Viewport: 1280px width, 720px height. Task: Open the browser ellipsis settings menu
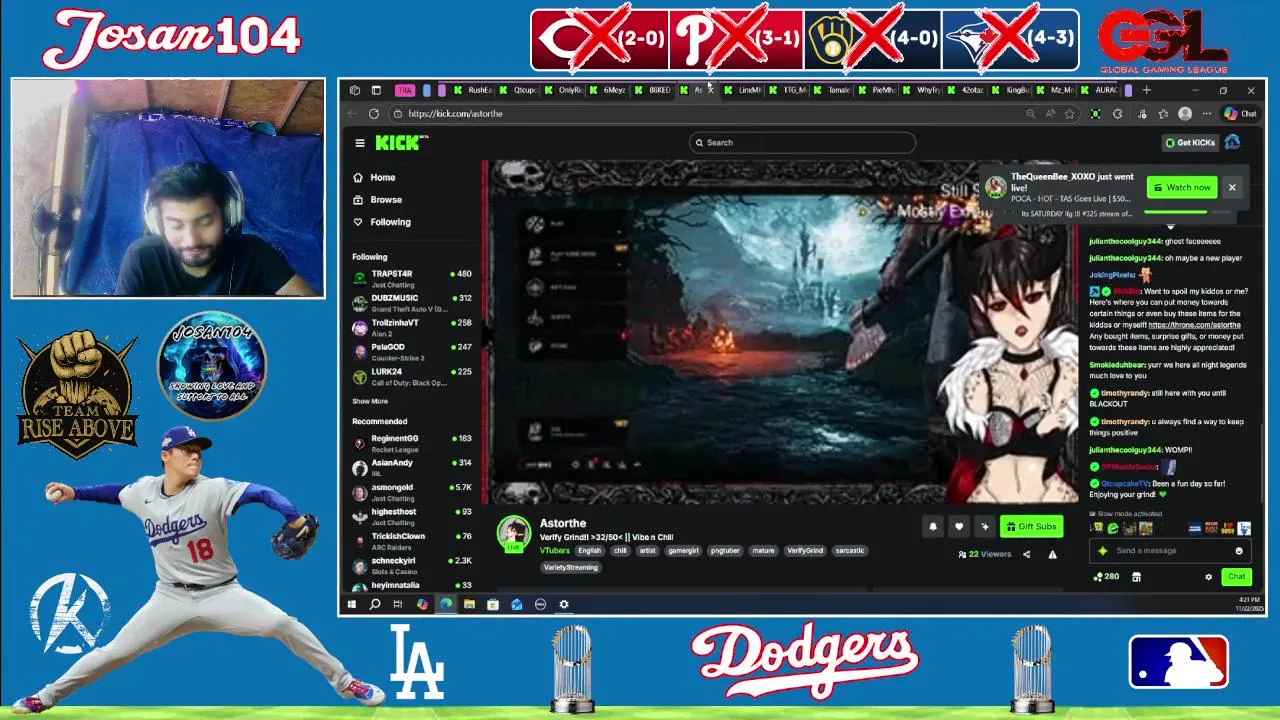[1206, 114]
